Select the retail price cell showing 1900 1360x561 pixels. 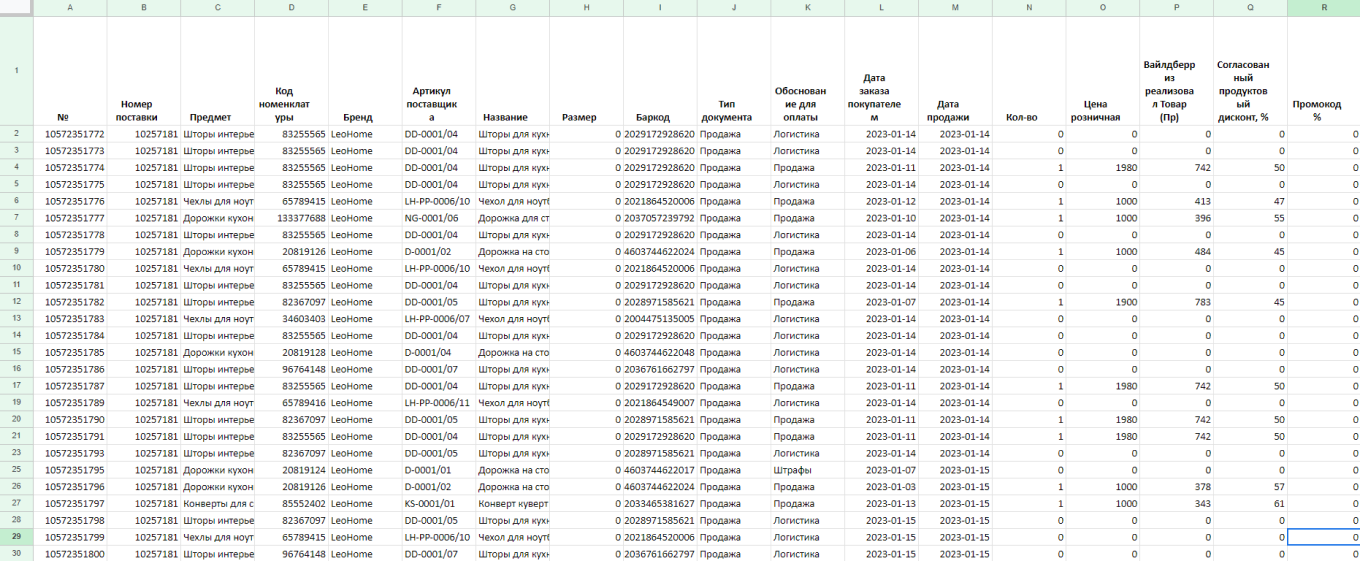click(x=1102, y=301)
